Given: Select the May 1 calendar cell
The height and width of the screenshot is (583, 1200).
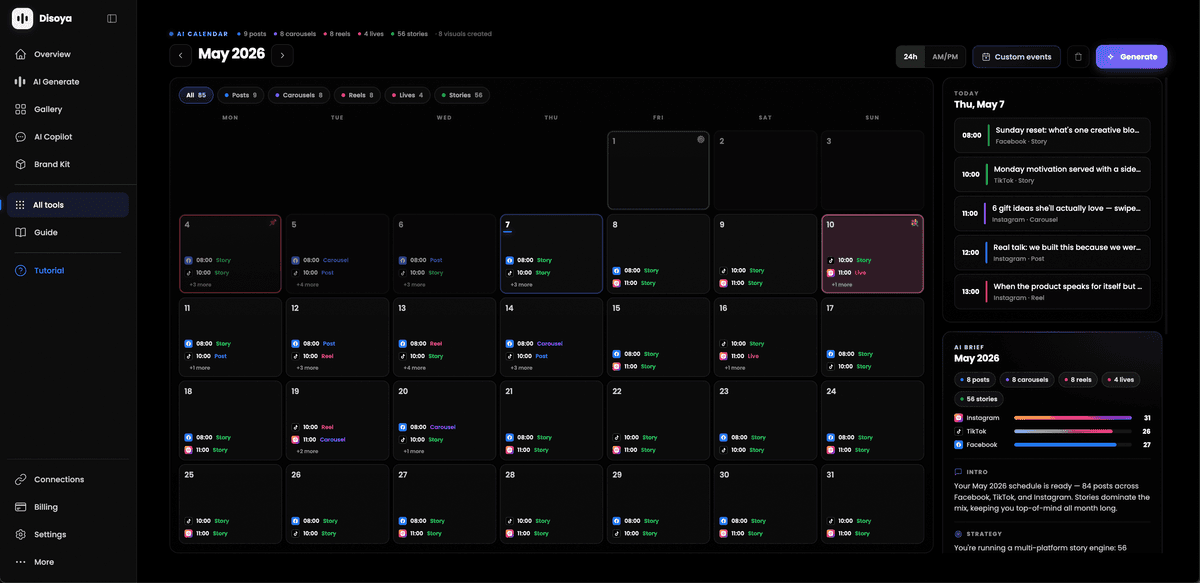Looking at the screenshot, I should 658,170.
